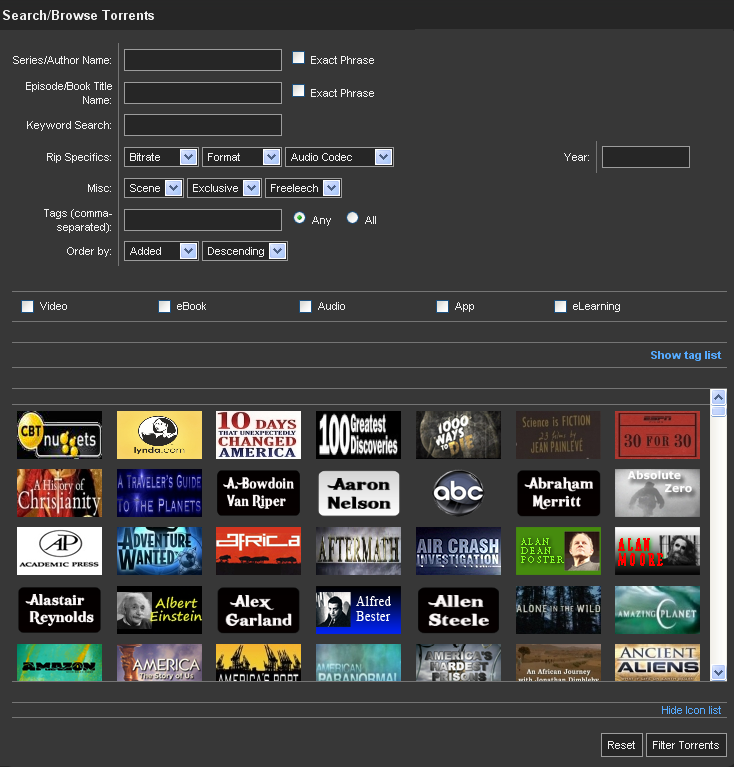
Task: Select the Air Crash Investigation icon
Action: tap(458, 551)
